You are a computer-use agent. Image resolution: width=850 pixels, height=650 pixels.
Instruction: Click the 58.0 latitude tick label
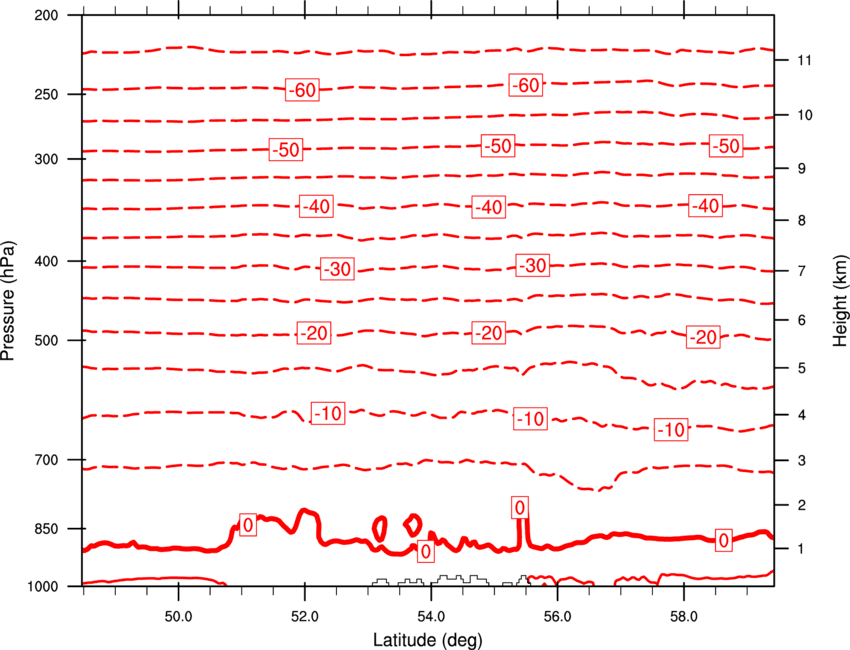click(684, 617)
